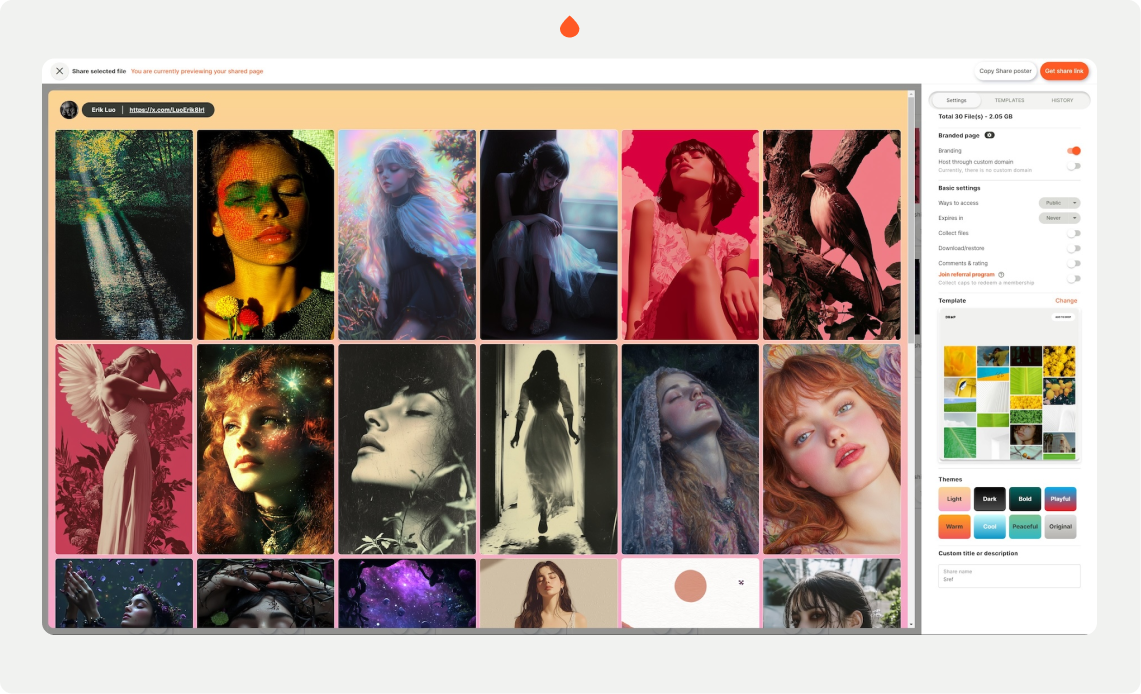Open the white card with coral circle image
1141x694 pixels.
tap(690, 593)
